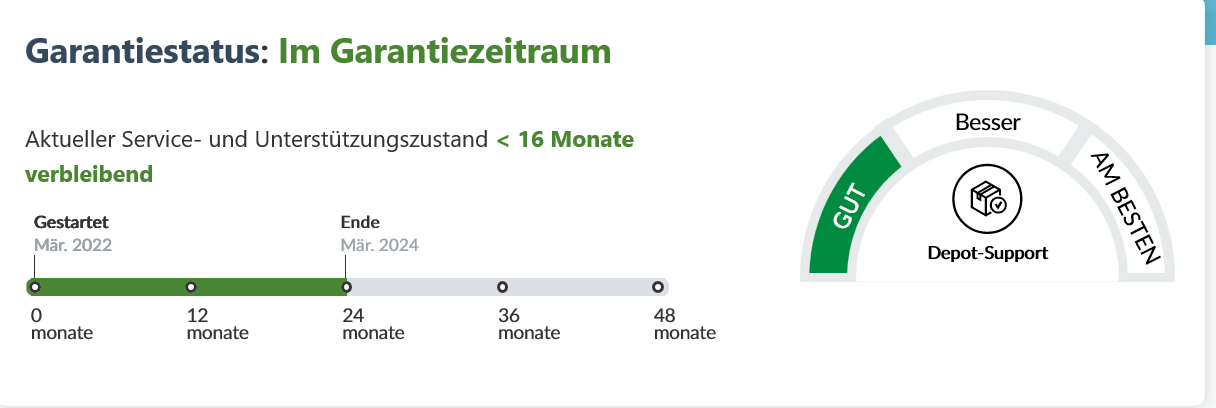Click the < 16 Monate verbleibend text
The width and height of the screenshot is (1216, 408).
click(329, 157)
